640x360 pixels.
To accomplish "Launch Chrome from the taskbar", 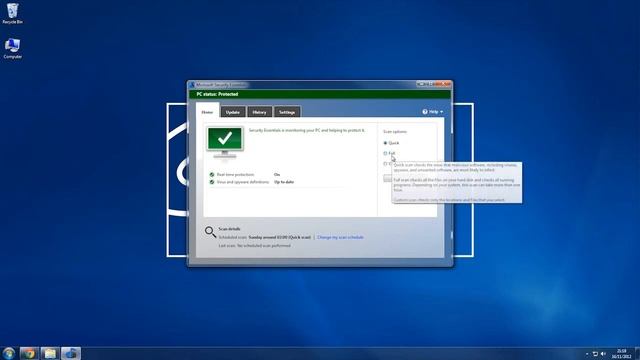I will point(29,353).
